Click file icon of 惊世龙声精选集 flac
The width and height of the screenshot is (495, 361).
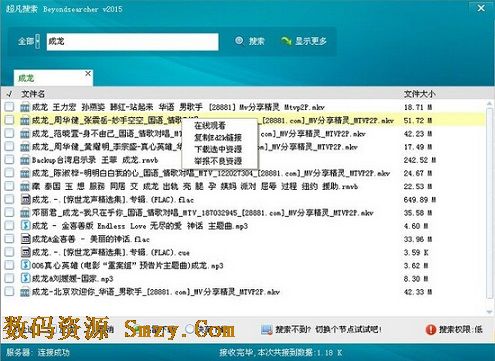[x=25, y=199]
